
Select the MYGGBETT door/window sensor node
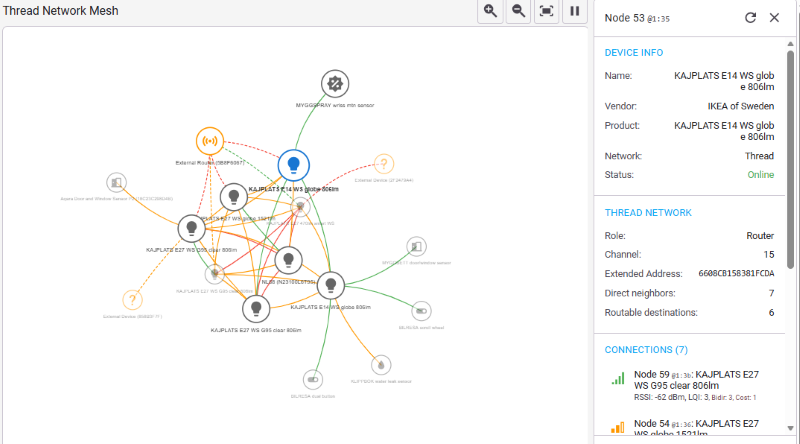point(416,247)
